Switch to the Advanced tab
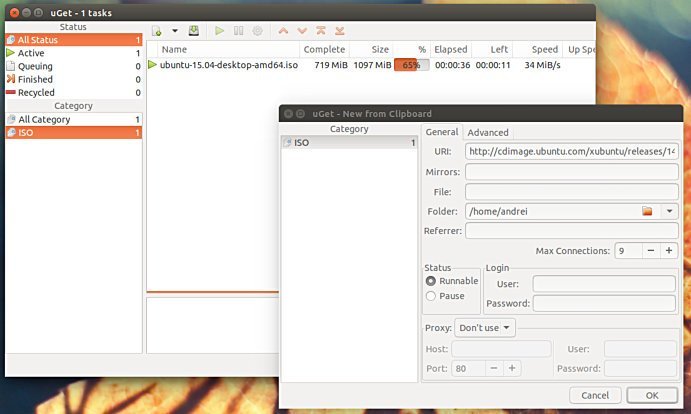691x414 pixels. point(488,132)
